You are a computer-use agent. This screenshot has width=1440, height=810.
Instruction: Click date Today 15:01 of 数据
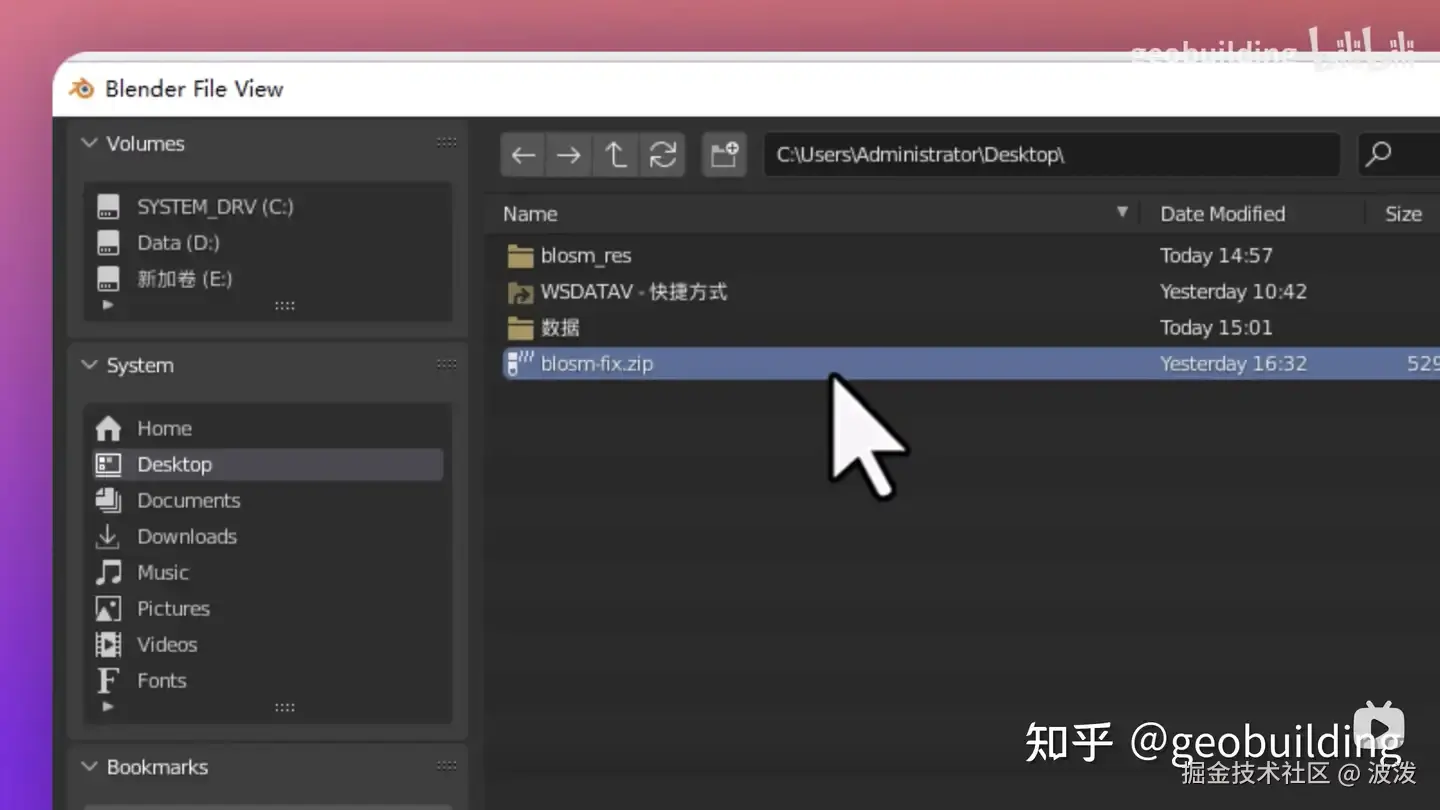click(x=1216, y=328)
